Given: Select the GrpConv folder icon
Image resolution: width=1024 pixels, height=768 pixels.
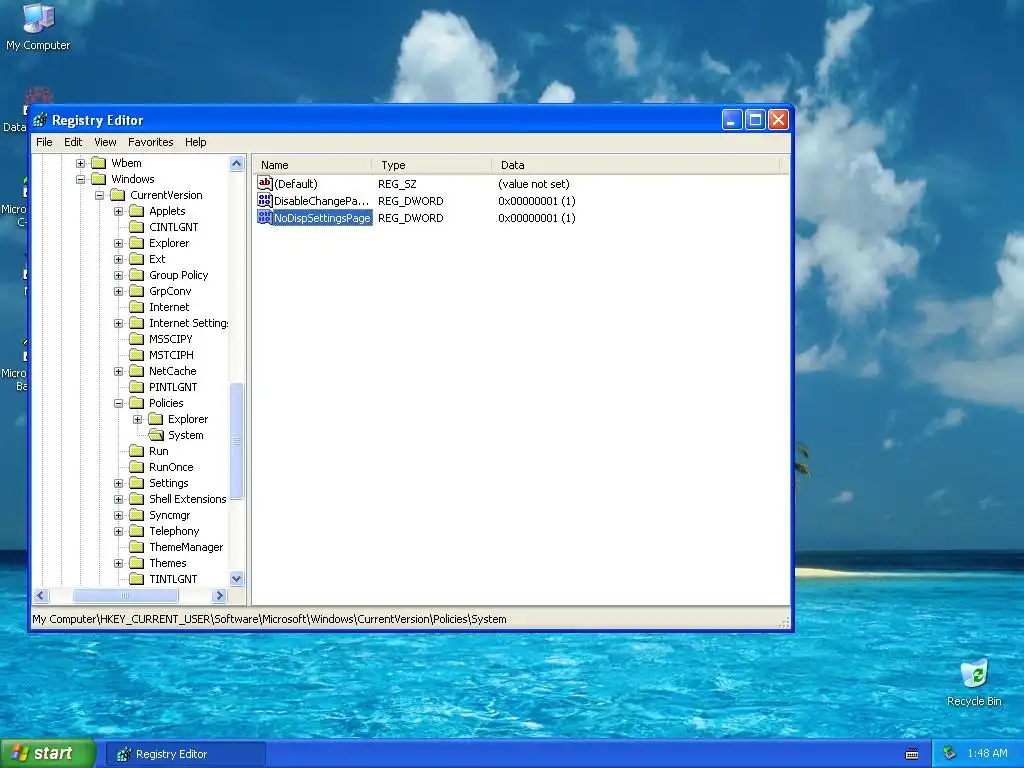Looking at the screenshot, I should click(136, 291).
